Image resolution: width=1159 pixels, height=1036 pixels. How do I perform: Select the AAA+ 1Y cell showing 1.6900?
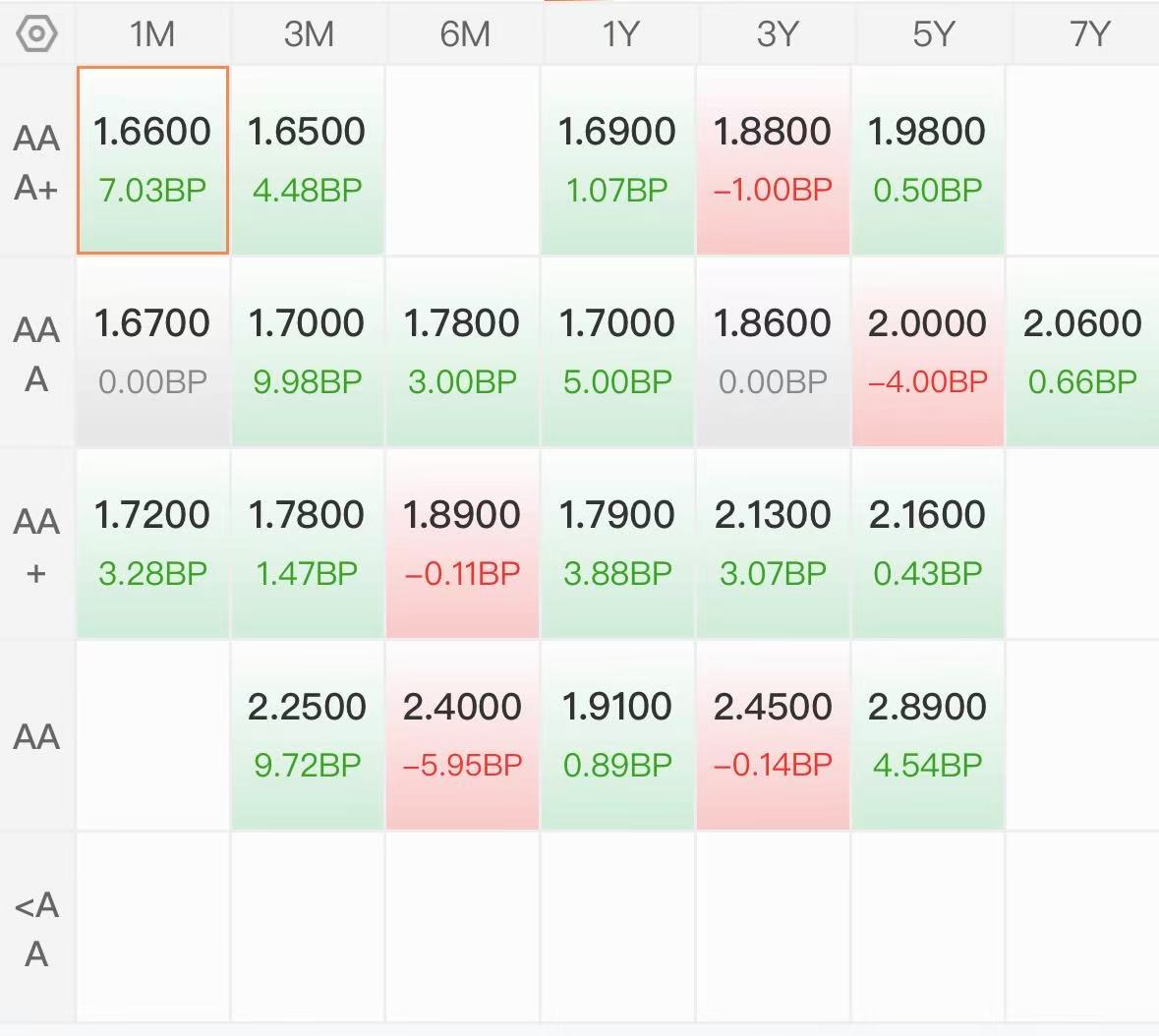[x=617, y=160]
